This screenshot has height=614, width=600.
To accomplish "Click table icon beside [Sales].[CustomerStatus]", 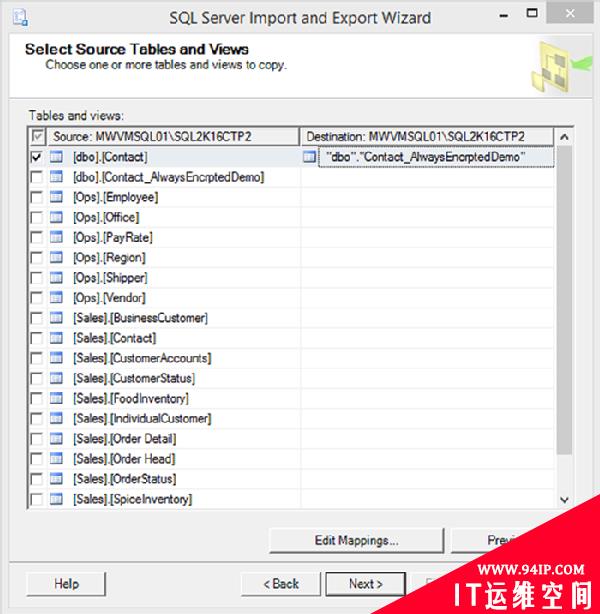I will coord(56,378).
